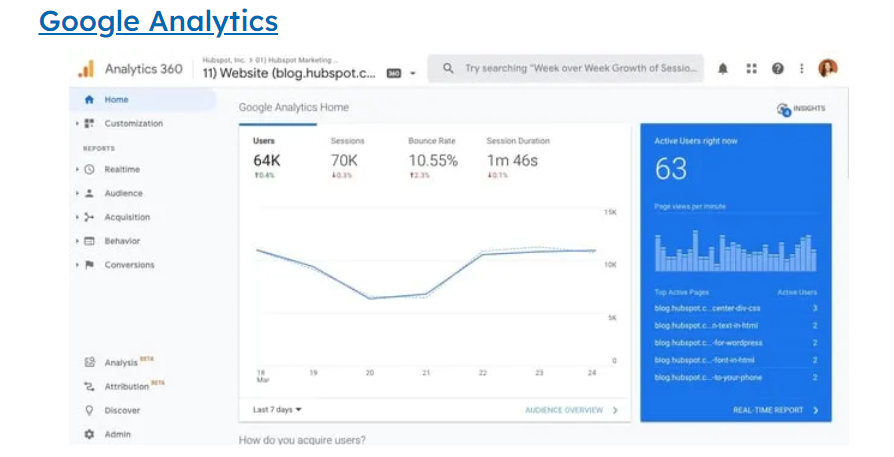Open Attribution beta in sidebar
The width and height of the screenshot is (894, 457).
click(135, 386)
